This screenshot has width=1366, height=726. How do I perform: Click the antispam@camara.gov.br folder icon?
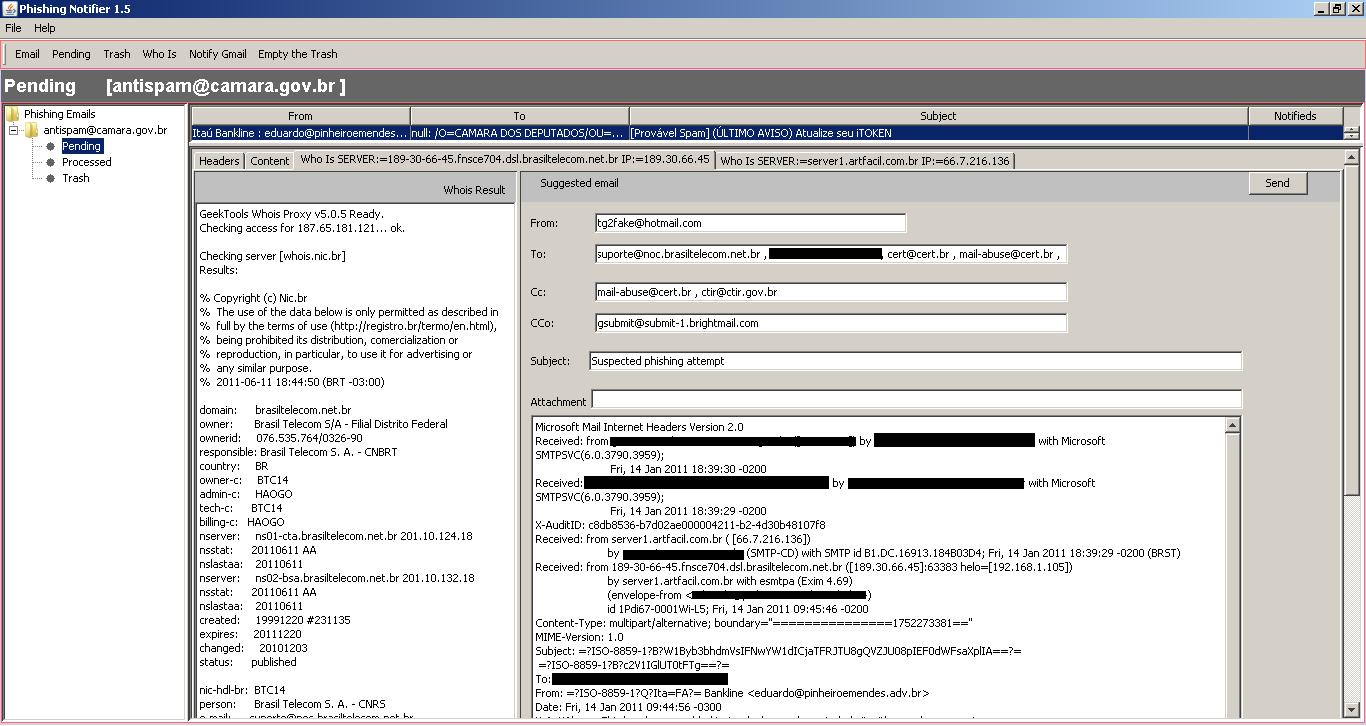pos(32,130)
